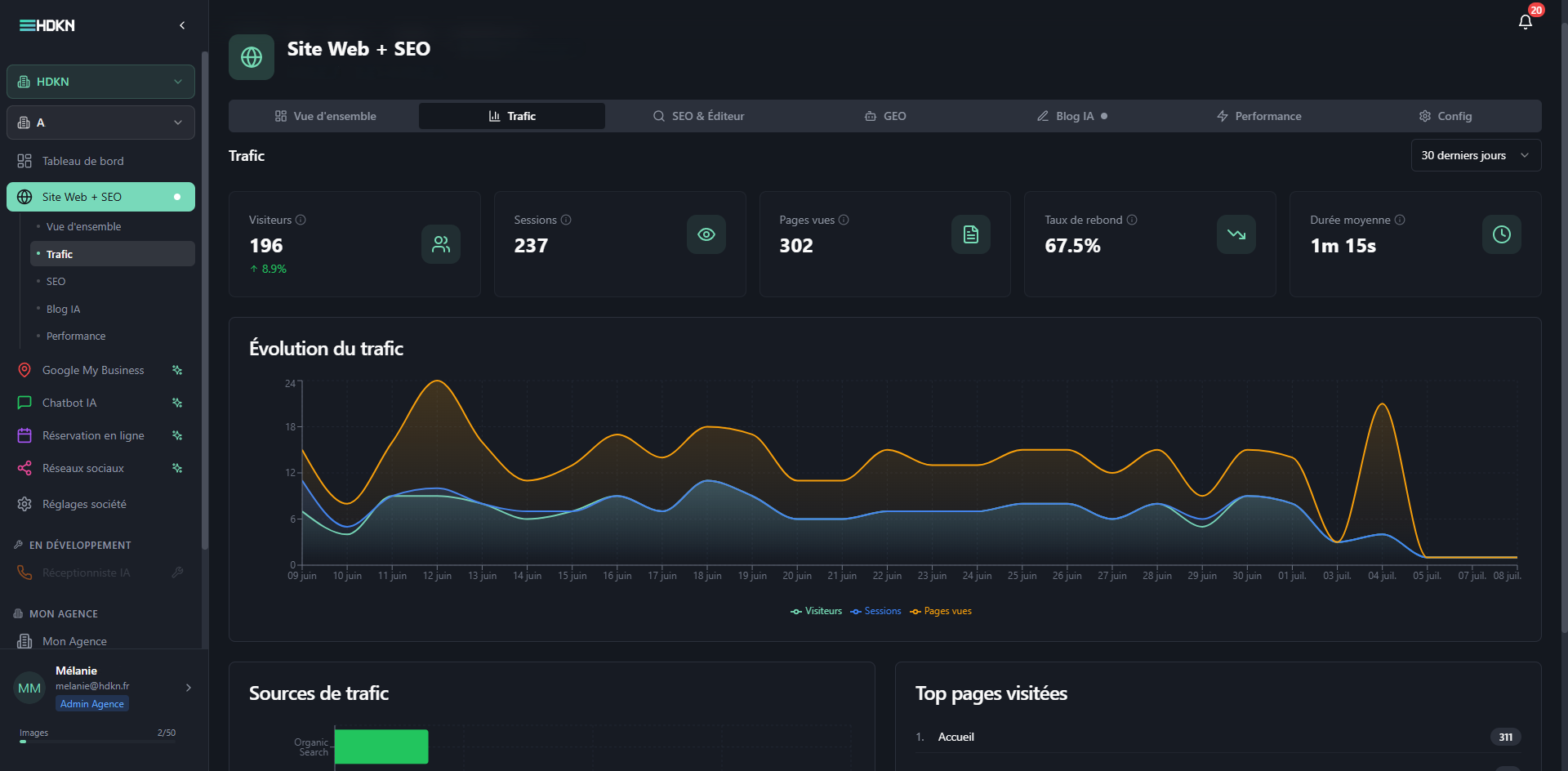The height and width of the screenshot is (771, 1568).
Task: Click the 311 badge next to Accueil
Action: (x=1505, y=737)
